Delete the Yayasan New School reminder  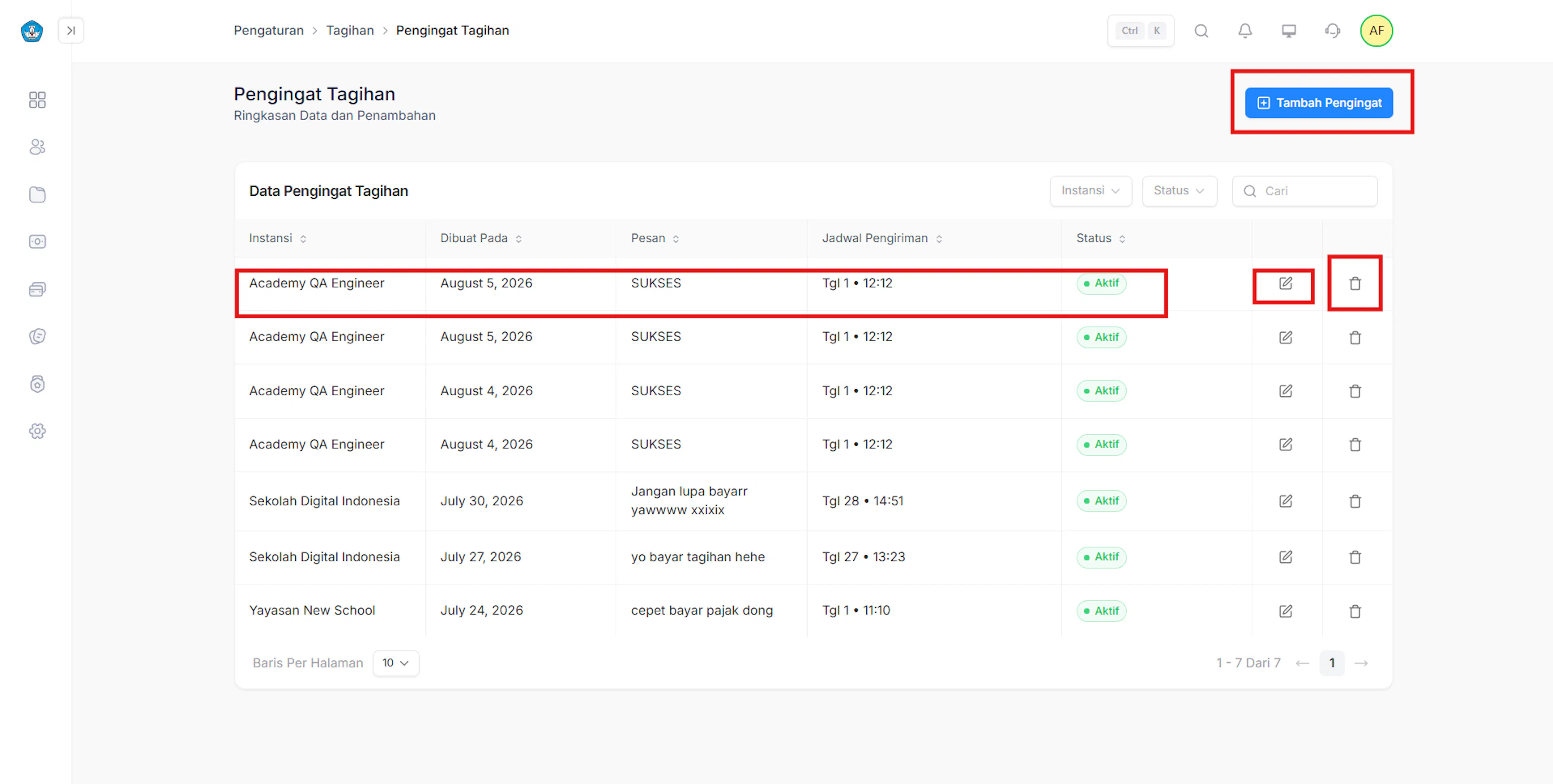click(x=1355, y=611)
